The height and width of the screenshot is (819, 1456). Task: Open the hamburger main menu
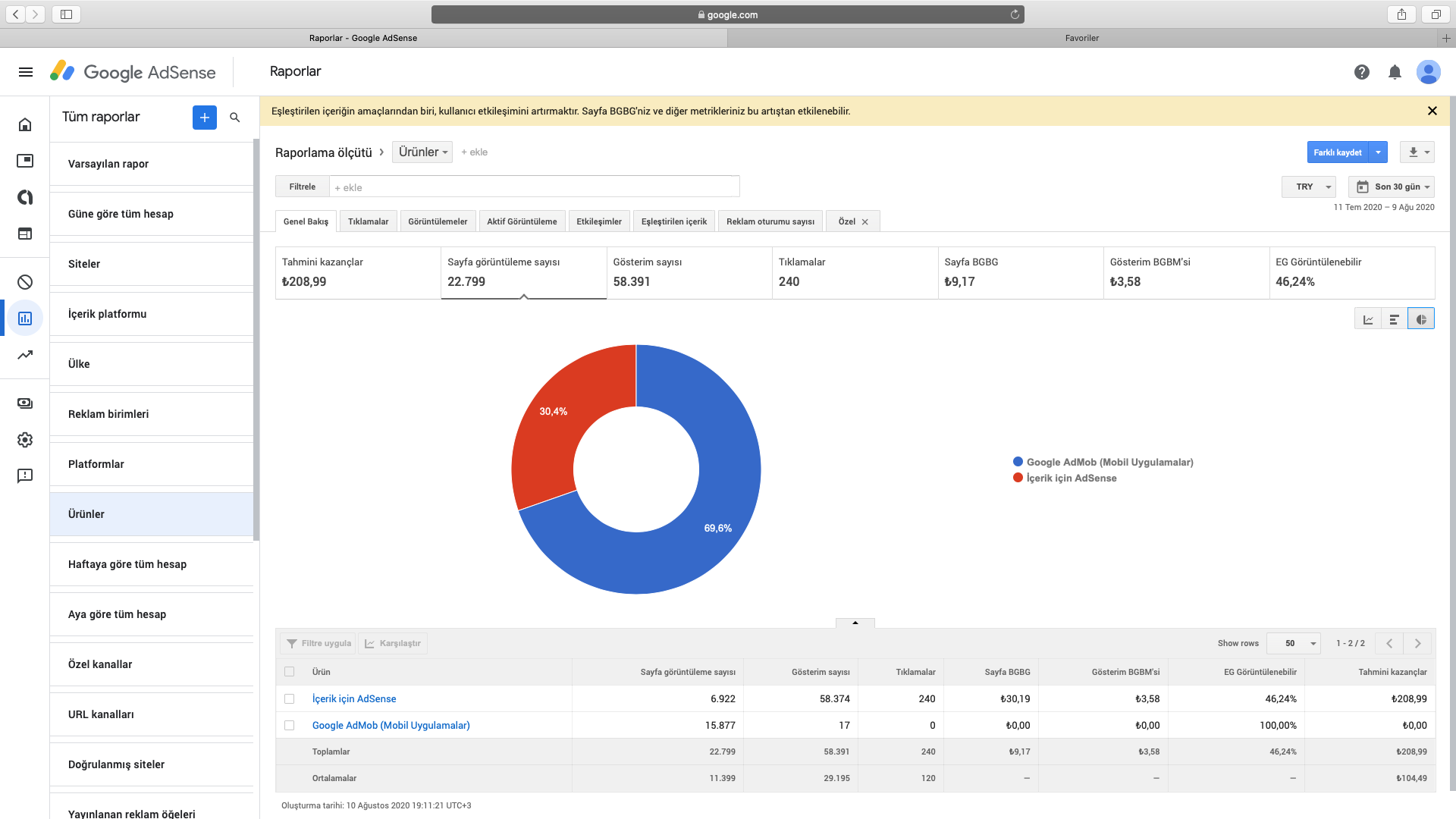pos(26,72)
